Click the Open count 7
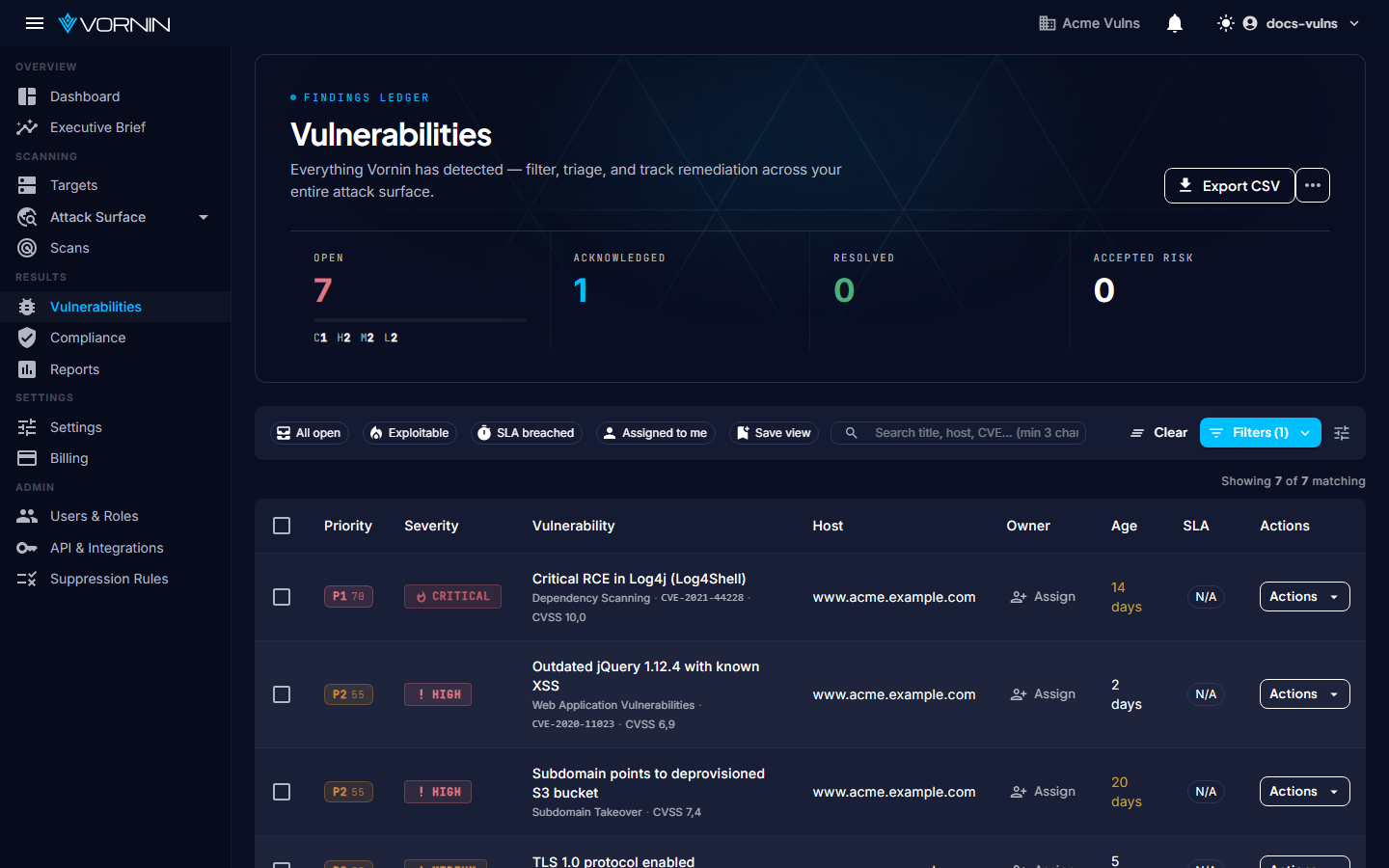This screenshot has height=868, width=1389. coord(323,290)
